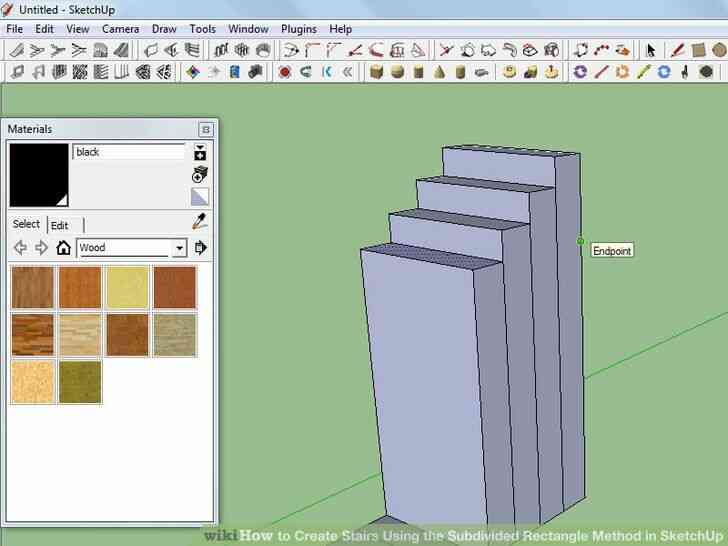728x546 pixels.
Task: Pick the light tan cork swatch
Action: [x=32, y=382]
